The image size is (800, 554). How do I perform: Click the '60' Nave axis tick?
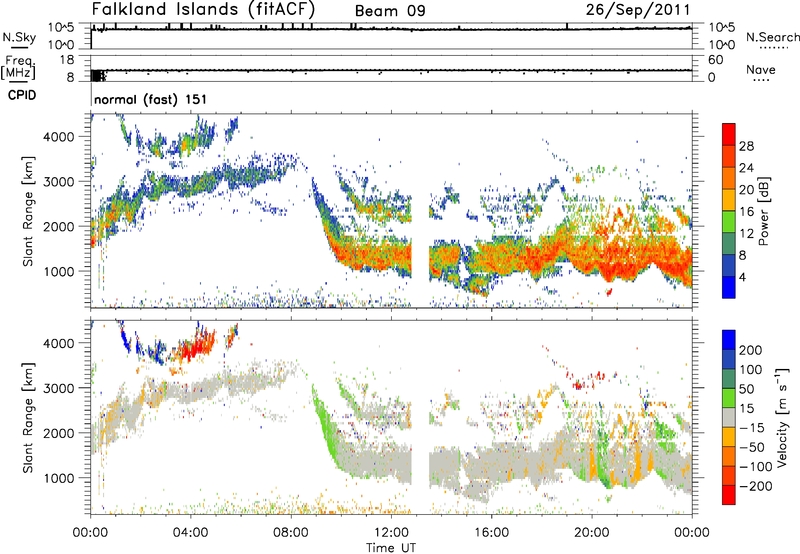(715, 60)
